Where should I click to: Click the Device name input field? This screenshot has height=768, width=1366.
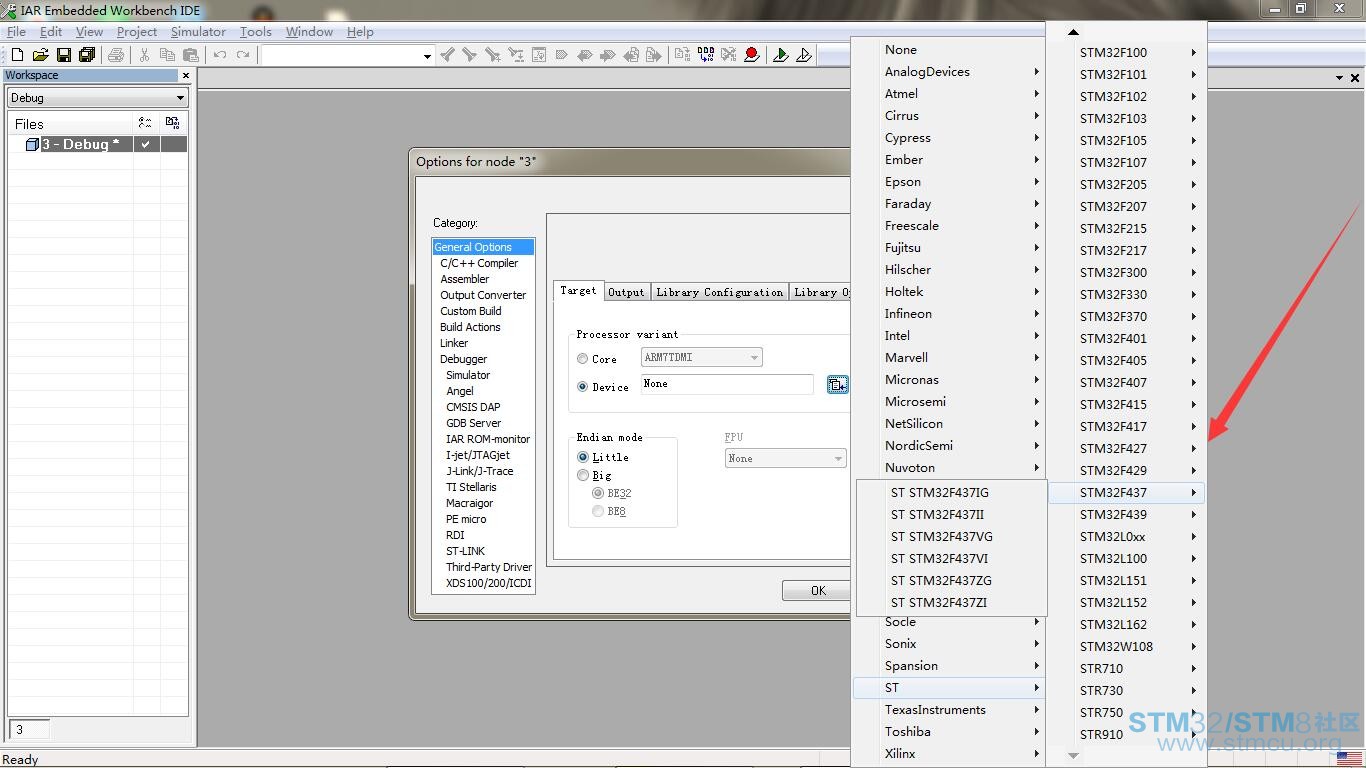coord(727,384)
